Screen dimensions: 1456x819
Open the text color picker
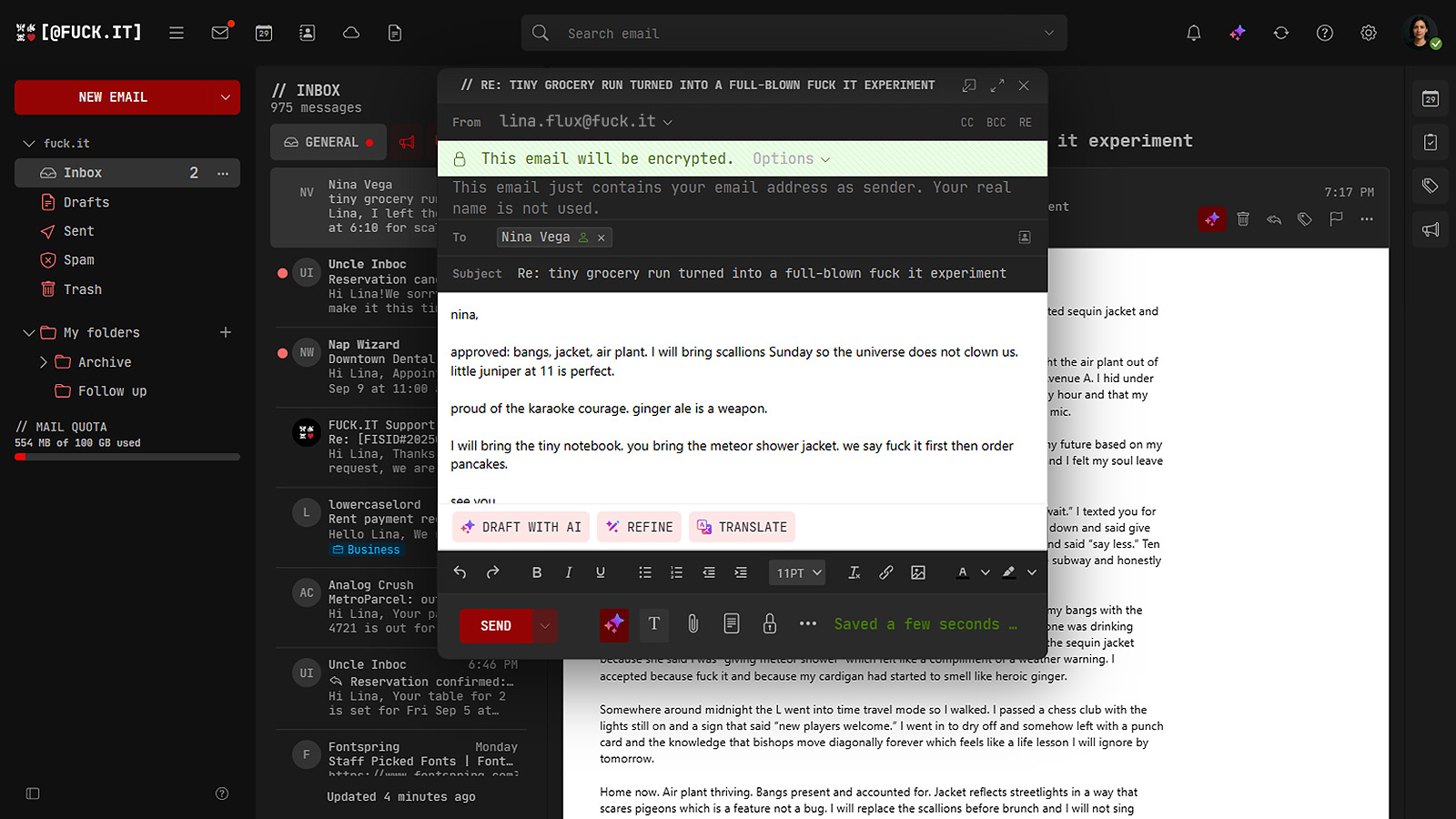pos(963,572)
